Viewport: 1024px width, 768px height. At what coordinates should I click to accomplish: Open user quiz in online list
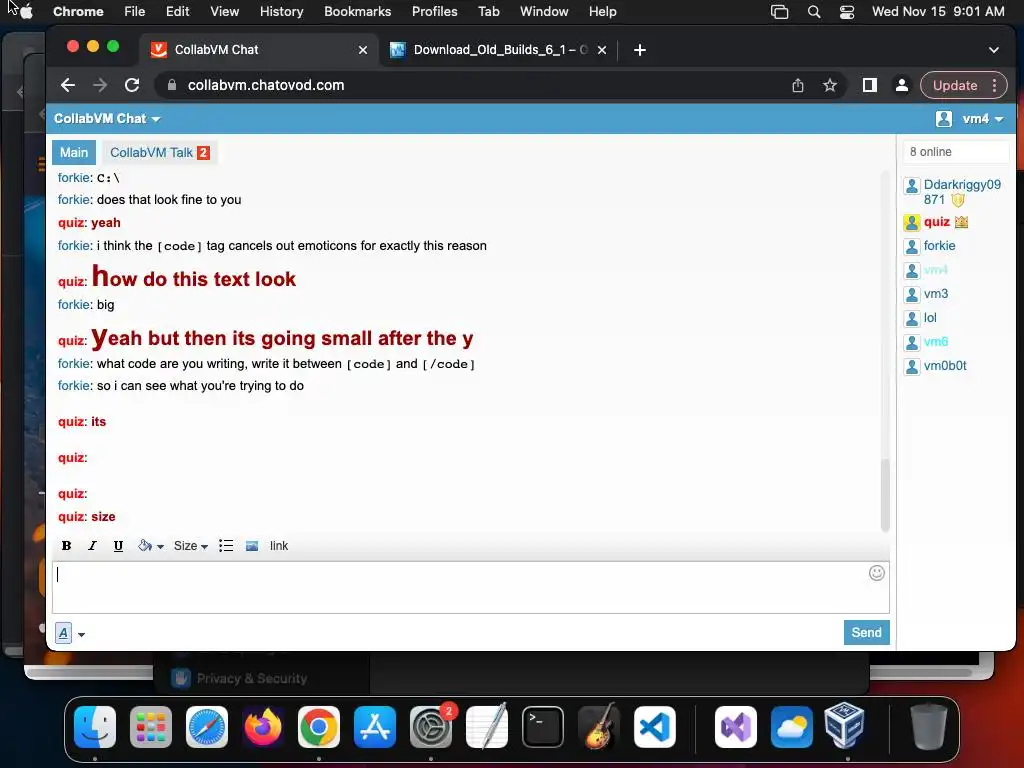(x=936, y=222)
